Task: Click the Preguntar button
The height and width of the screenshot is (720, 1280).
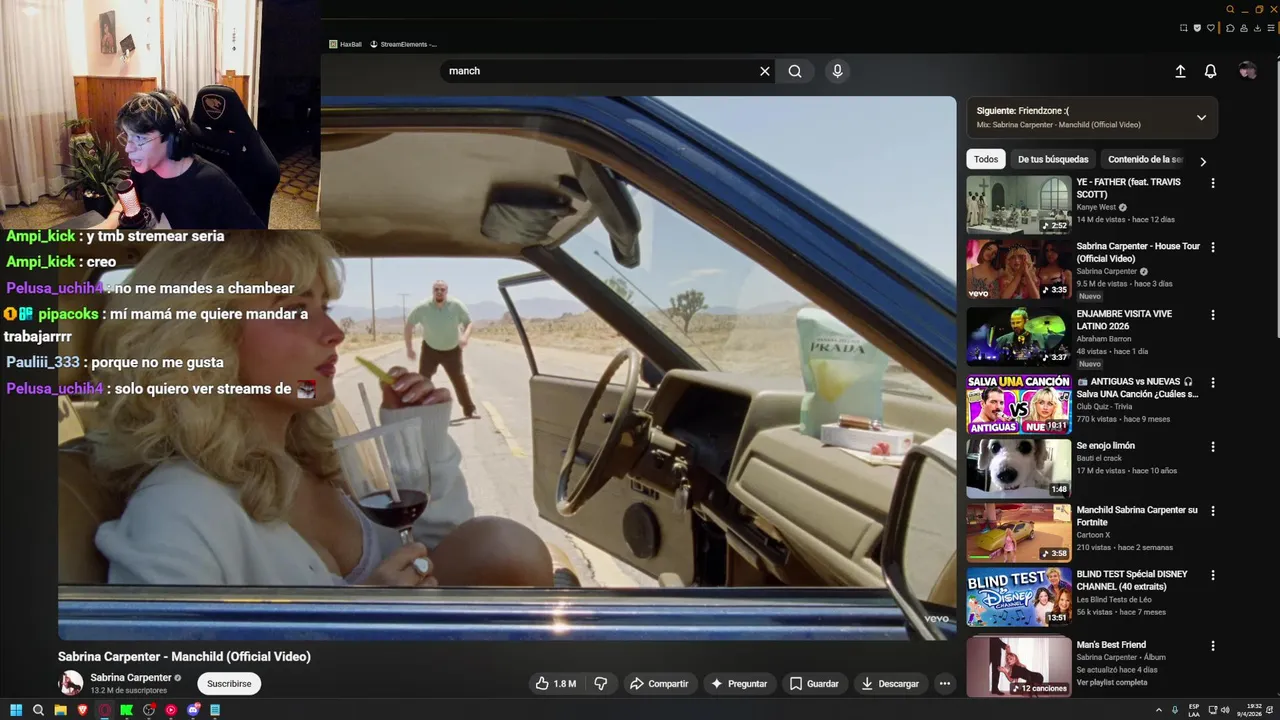Action: [x=738, y=684]
